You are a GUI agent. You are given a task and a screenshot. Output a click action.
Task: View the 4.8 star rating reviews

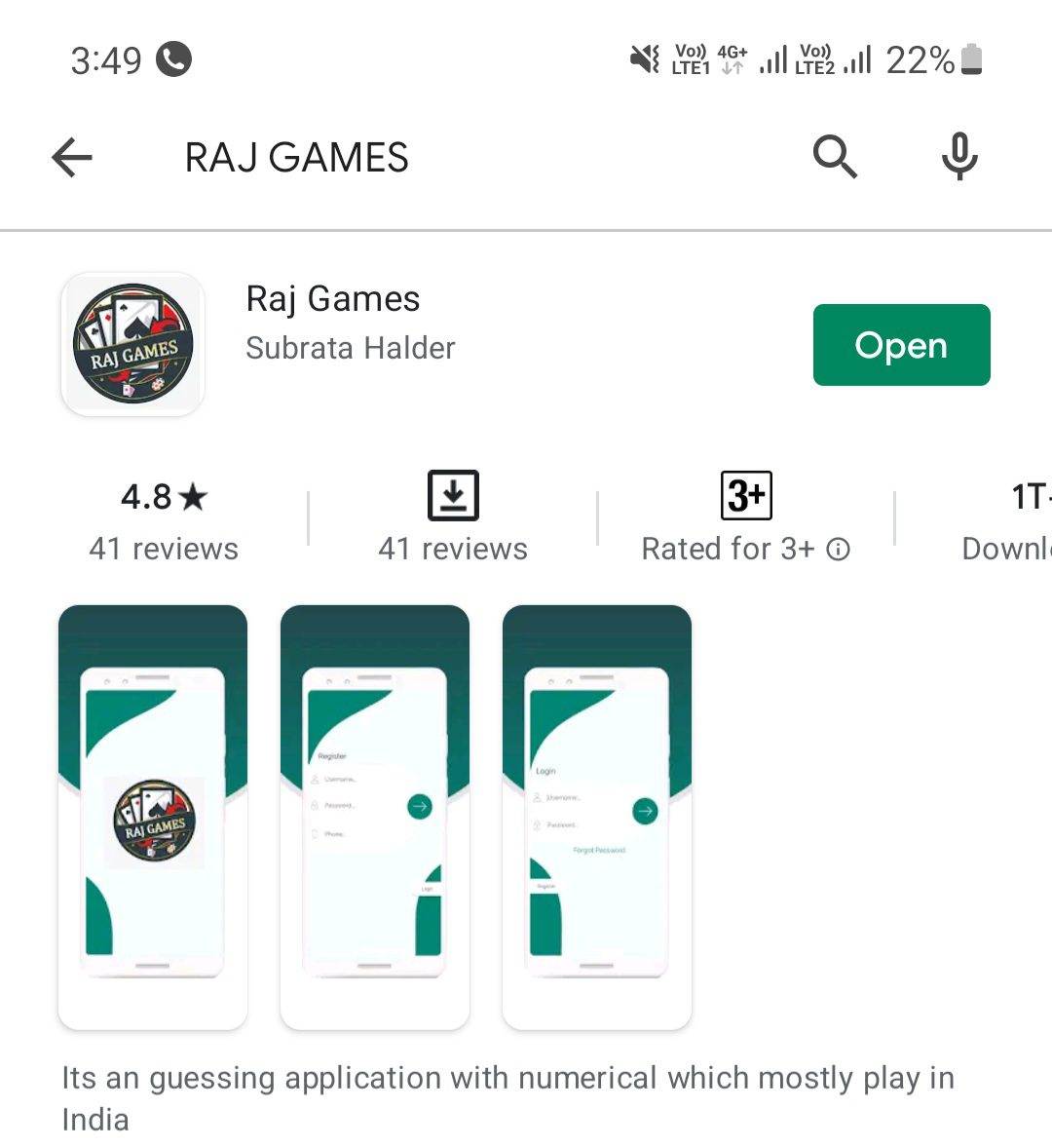(x=164, y=521)
